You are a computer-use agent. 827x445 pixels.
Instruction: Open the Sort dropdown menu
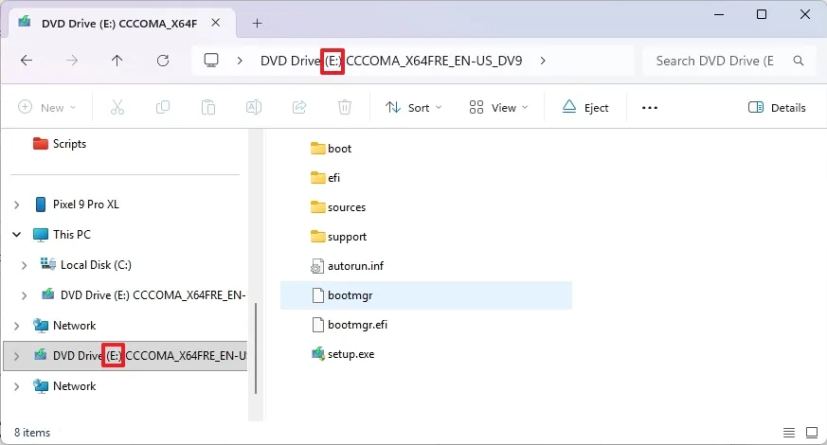pos(413,107)
